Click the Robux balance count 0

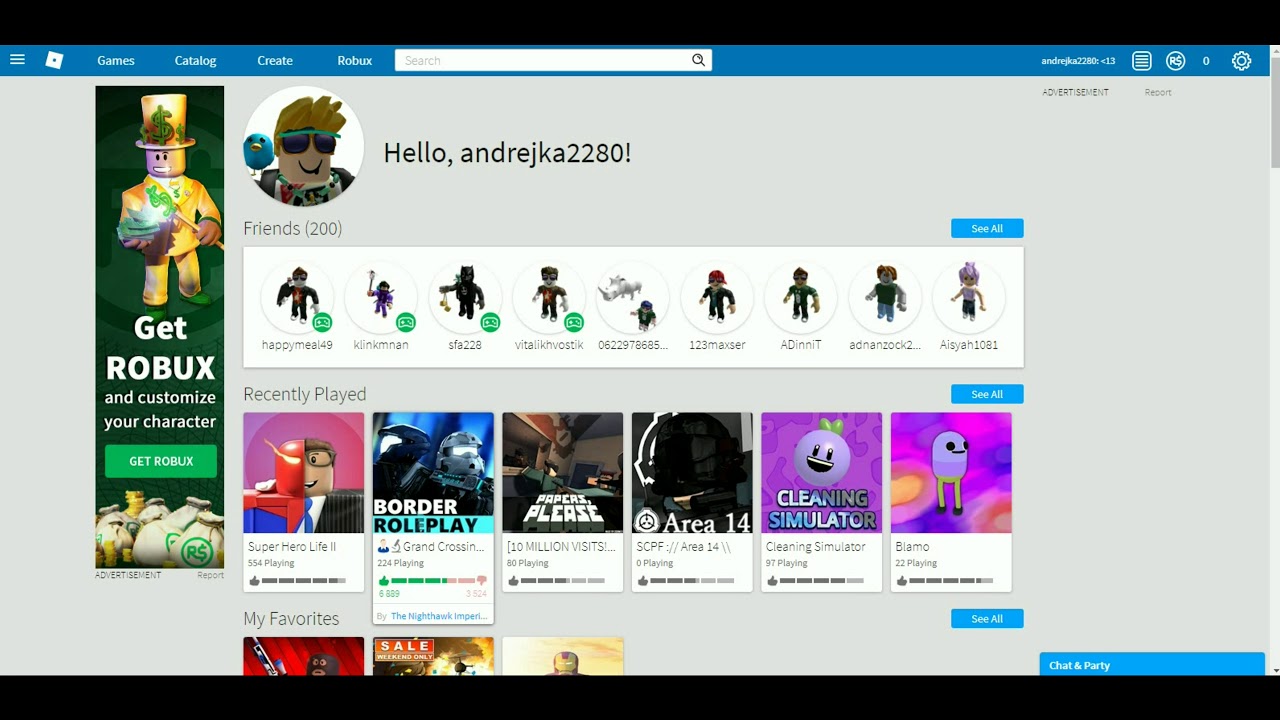pyautogui.click(x=1206, y=61)
